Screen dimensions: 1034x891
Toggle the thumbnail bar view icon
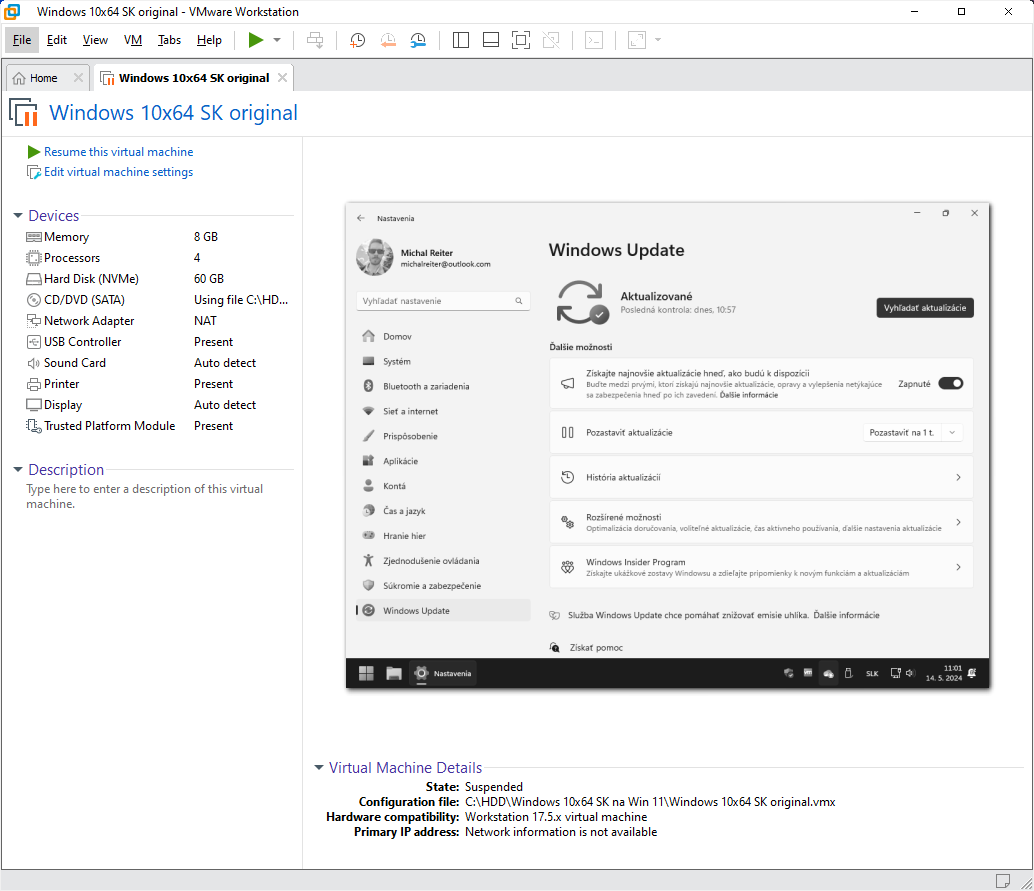(x=490, y=40)
